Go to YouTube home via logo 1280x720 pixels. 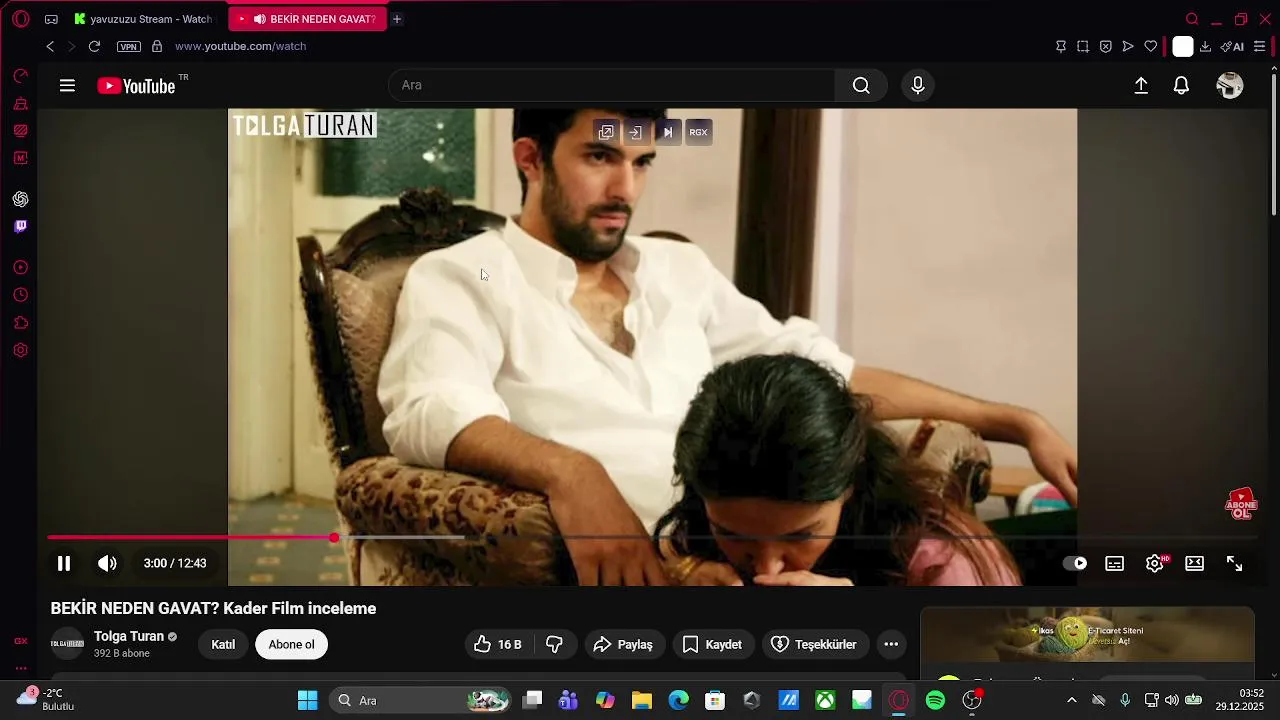136,86
